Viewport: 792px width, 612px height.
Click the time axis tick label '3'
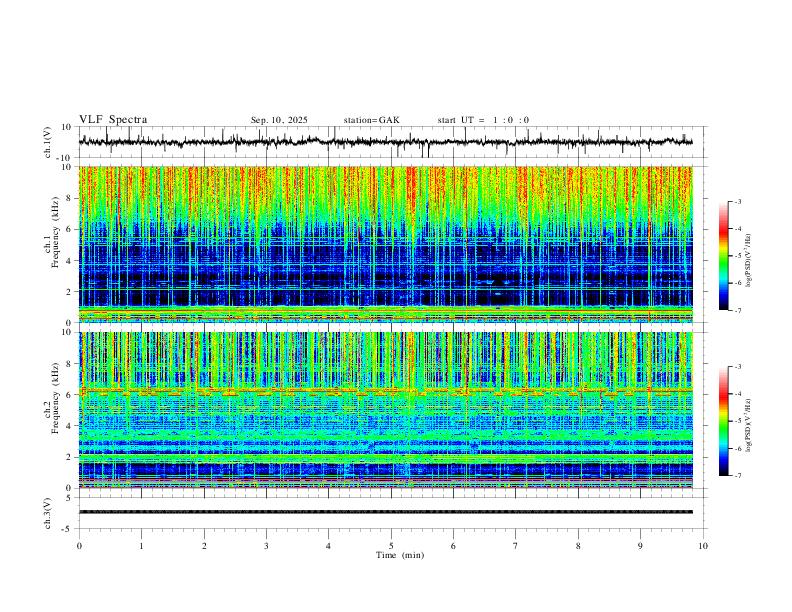[266, 546]
